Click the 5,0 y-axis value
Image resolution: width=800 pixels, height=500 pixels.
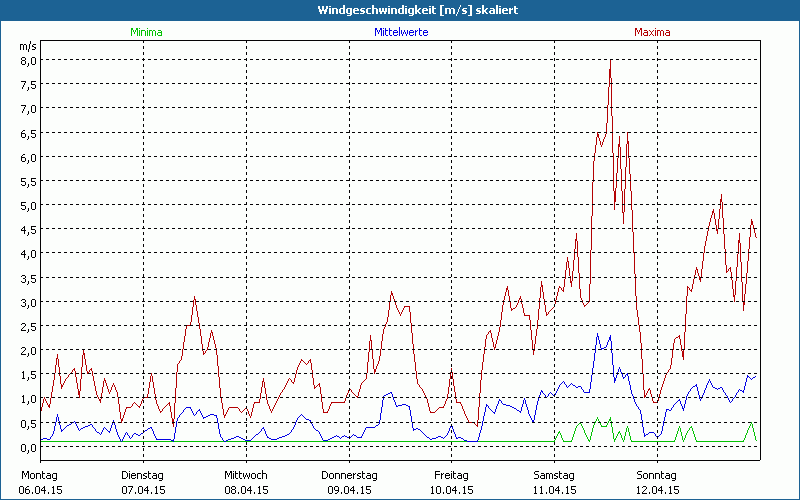pyautogui.click(x=29, y=205)
